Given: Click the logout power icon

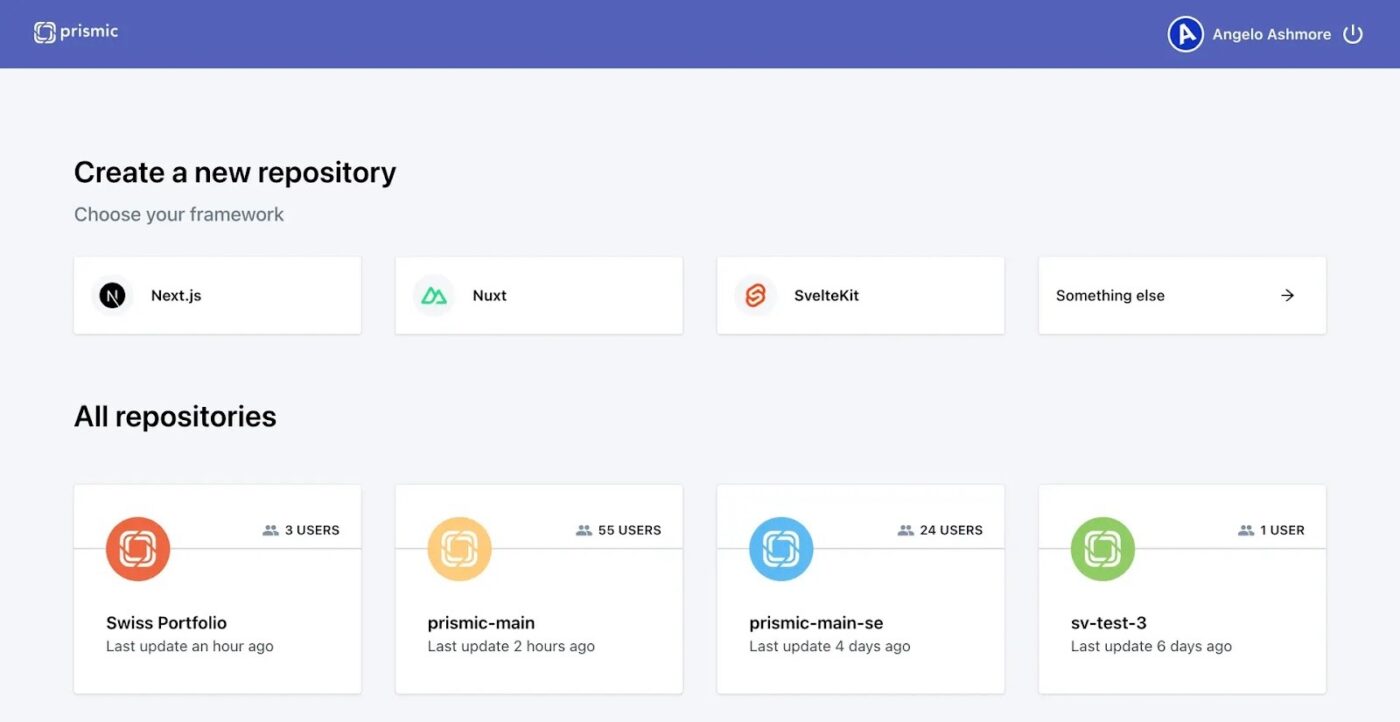Looking at the screenshot, I should (x=1353, y=33).
